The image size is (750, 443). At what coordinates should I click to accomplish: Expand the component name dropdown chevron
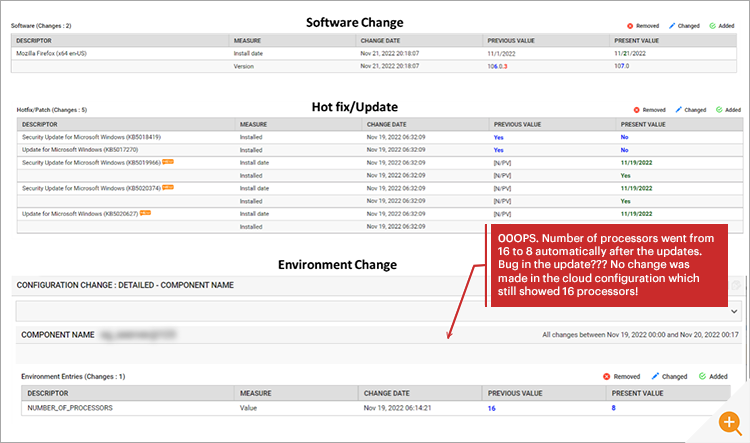tap(734, 311)
